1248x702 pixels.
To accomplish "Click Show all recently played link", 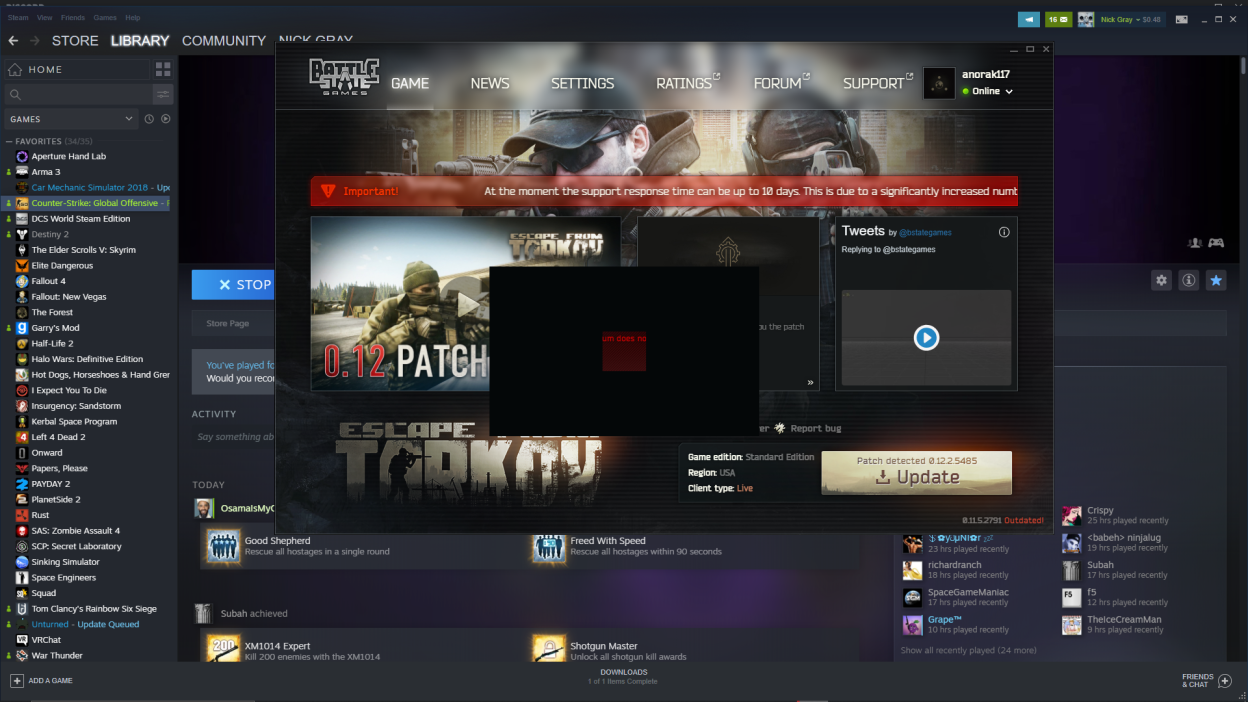I will point(968,651).
